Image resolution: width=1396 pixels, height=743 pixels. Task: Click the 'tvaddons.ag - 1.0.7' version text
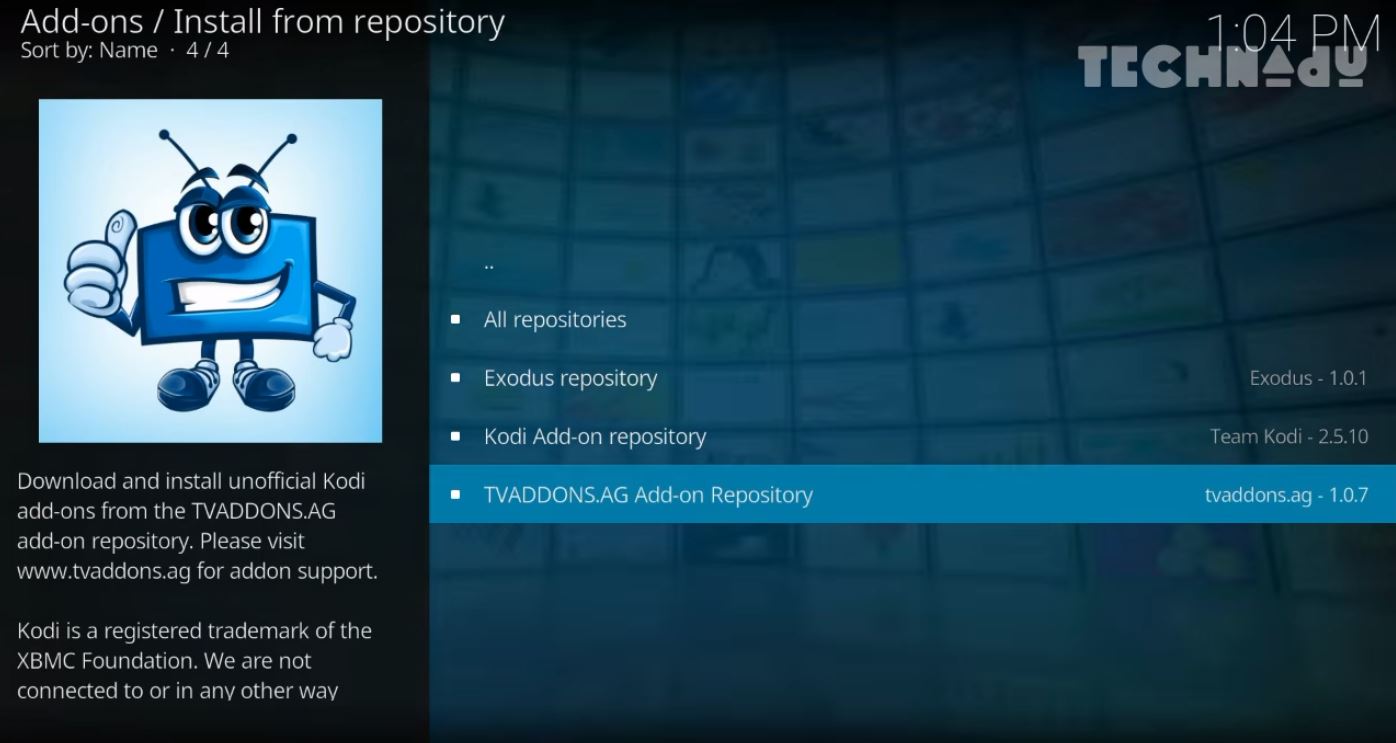click(1286, 494)
